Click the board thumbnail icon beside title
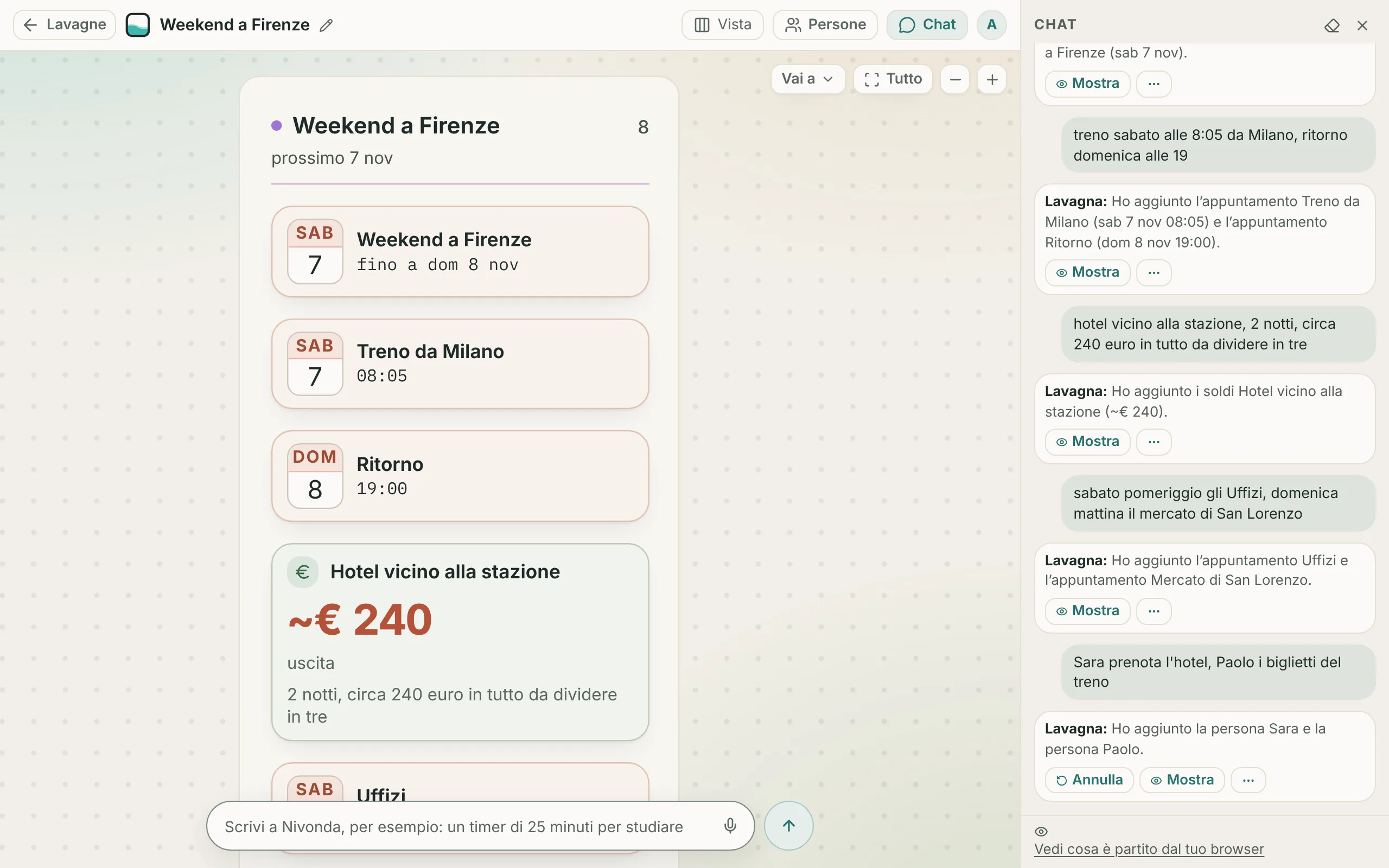 click(138, 25)
